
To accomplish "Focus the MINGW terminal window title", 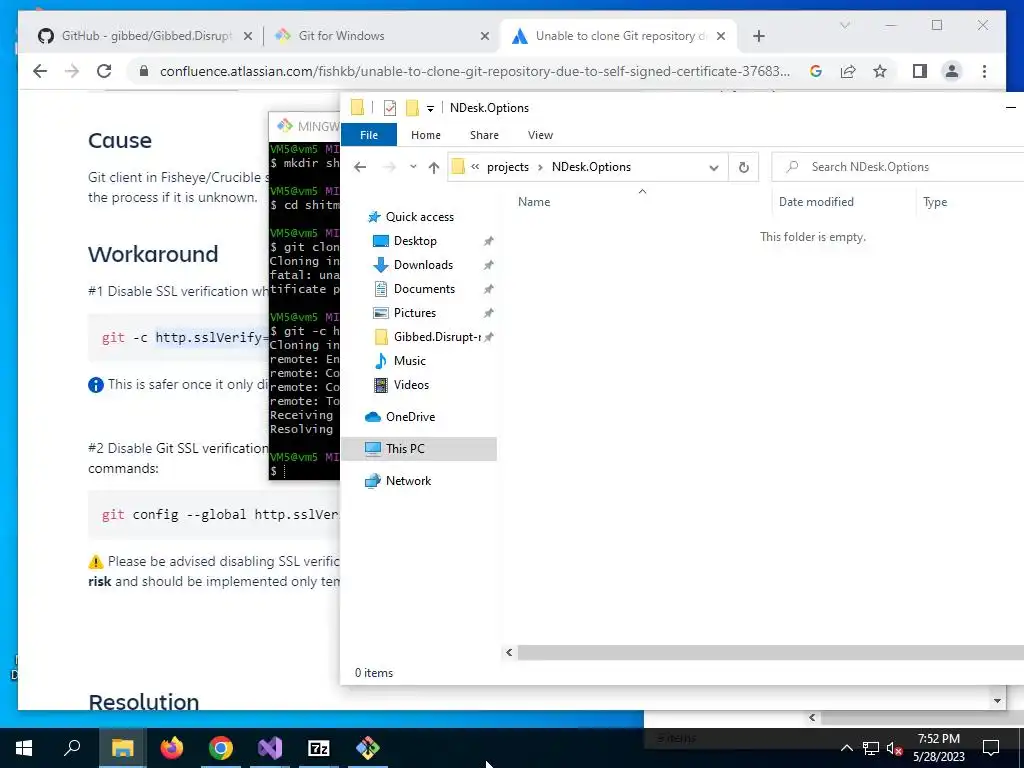I will [317, 126].
